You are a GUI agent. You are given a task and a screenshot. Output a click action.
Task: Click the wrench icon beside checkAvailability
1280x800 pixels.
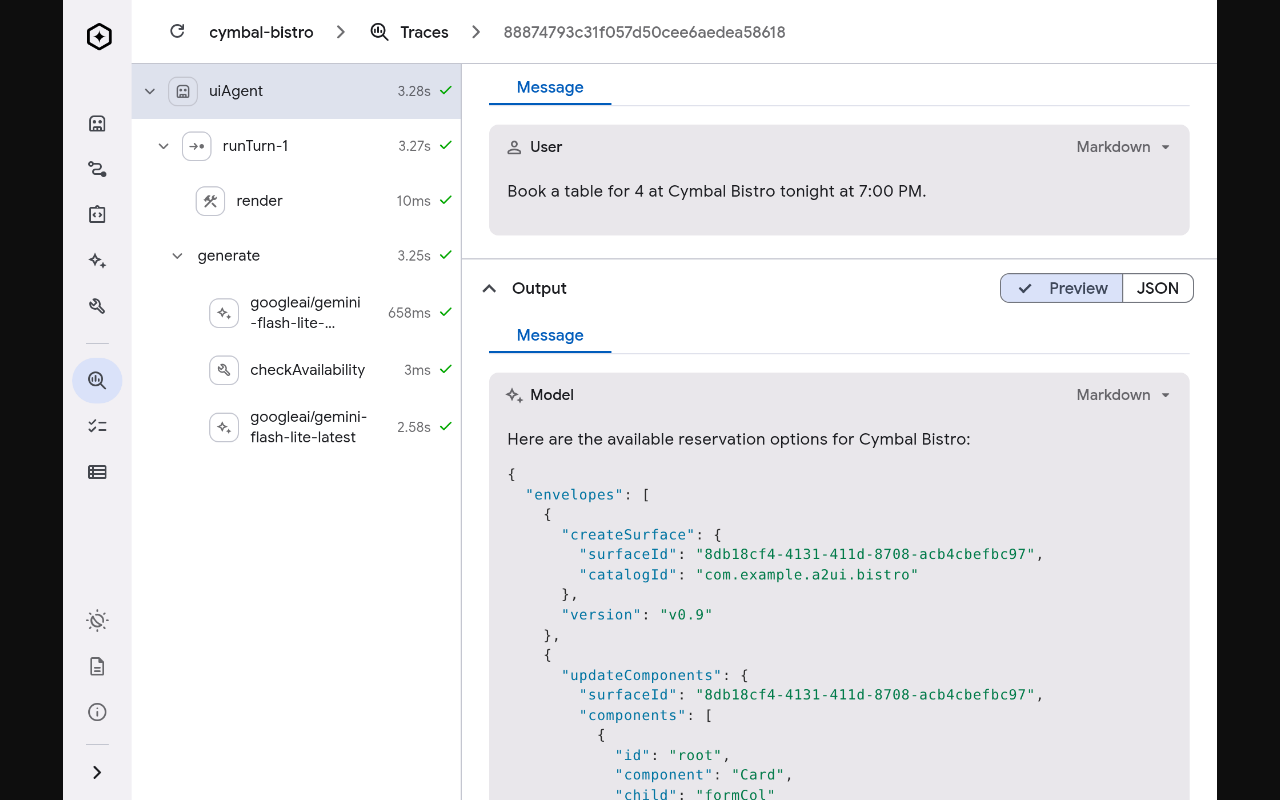point(224,370)
